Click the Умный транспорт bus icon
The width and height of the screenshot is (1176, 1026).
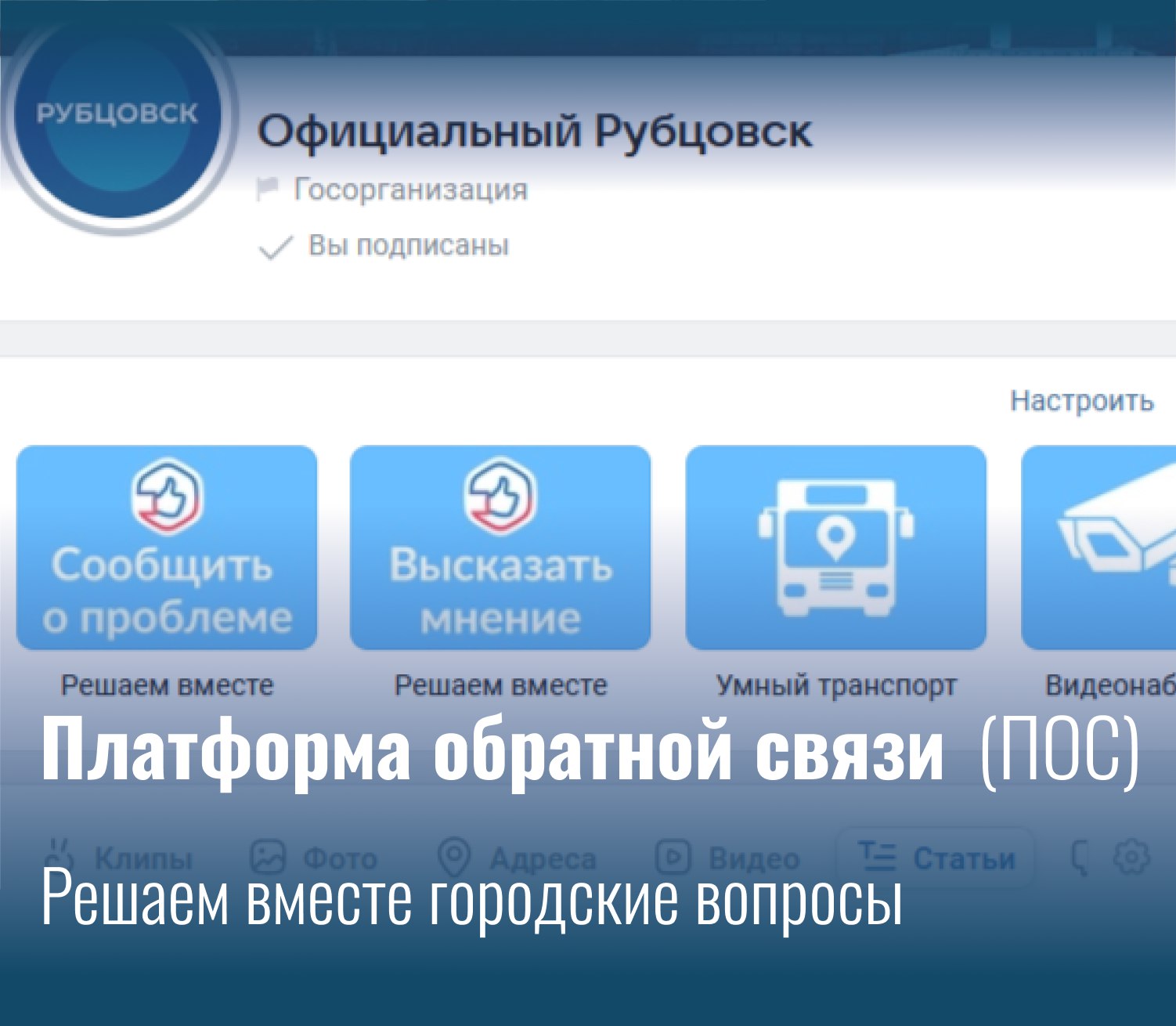click(835, 548)
